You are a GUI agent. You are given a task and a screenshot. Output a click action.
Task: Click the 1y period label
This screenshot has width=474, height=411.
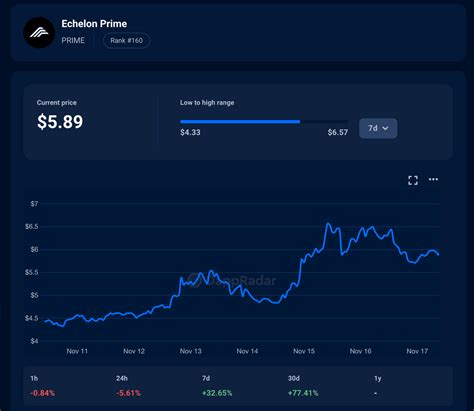point(378,378)
